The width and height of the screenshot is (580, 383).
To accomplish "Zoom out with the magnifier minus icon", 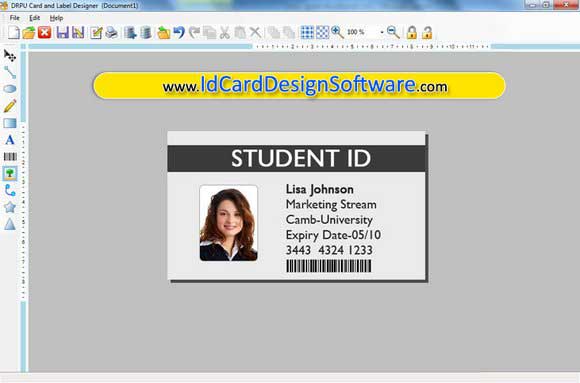I will click(x=393, y=33).
